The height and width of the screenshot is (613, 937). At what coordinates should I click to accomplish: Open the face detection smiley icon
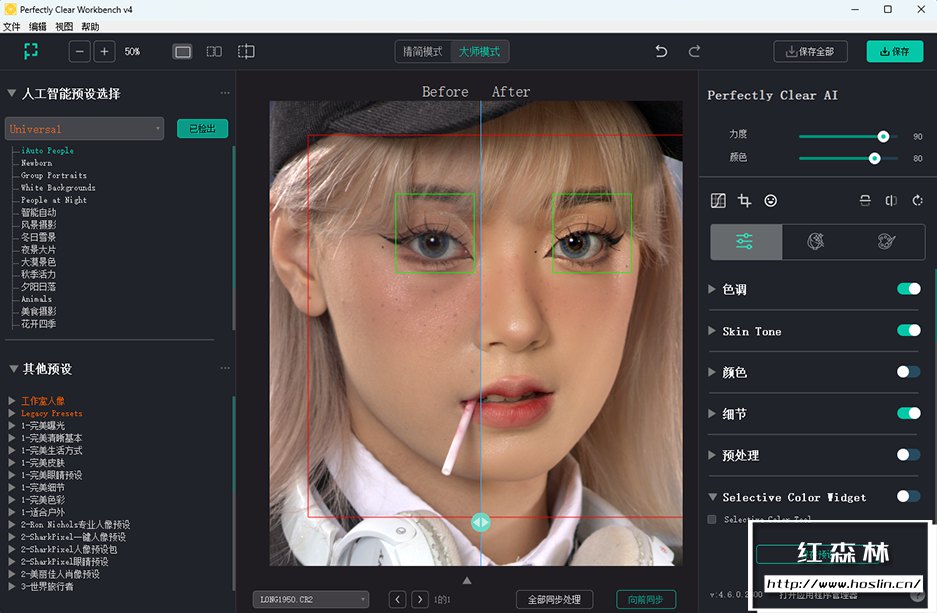click(x=770, y=201)
